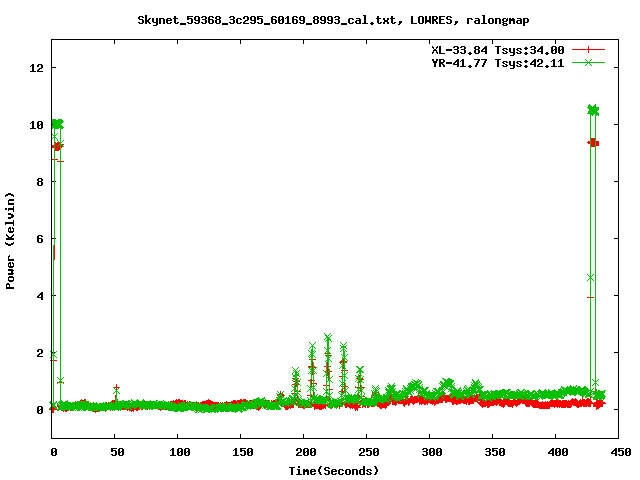Click the Time(Seconds) axis label
This screenshot has height=480, width=640.
point(334,471)
